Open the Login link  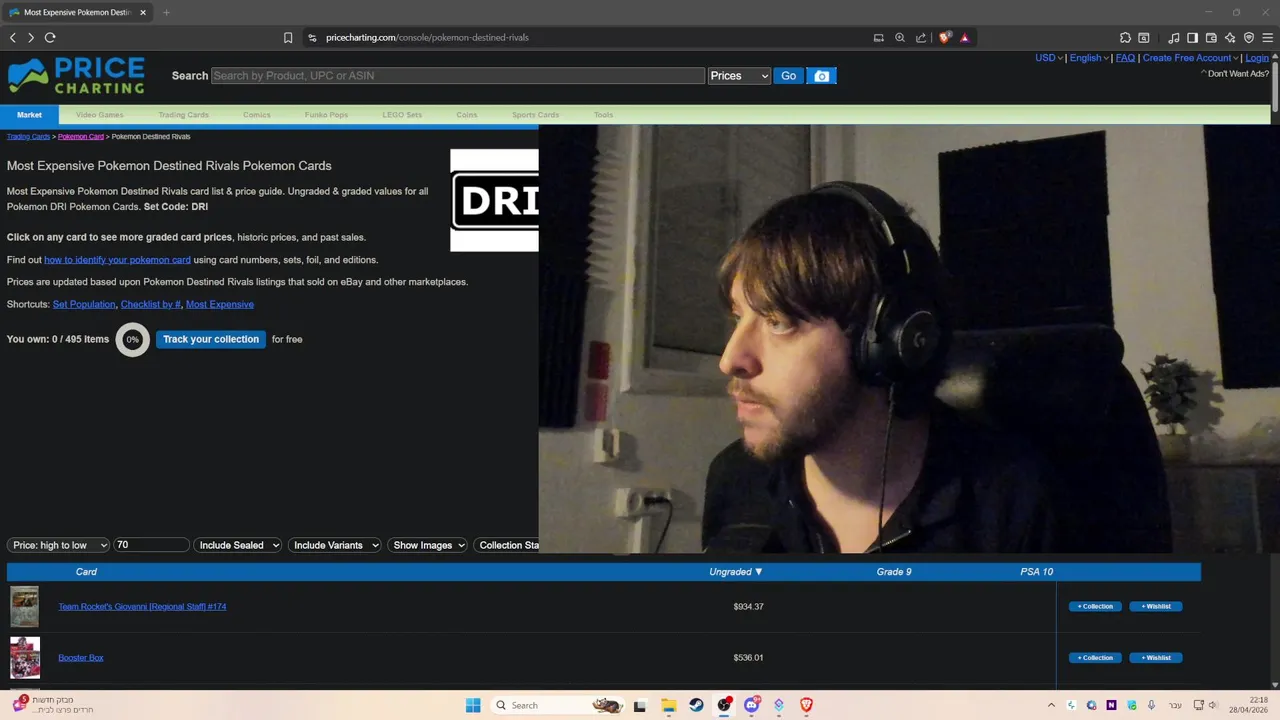pyautogui.click(x=1257, y=58)
